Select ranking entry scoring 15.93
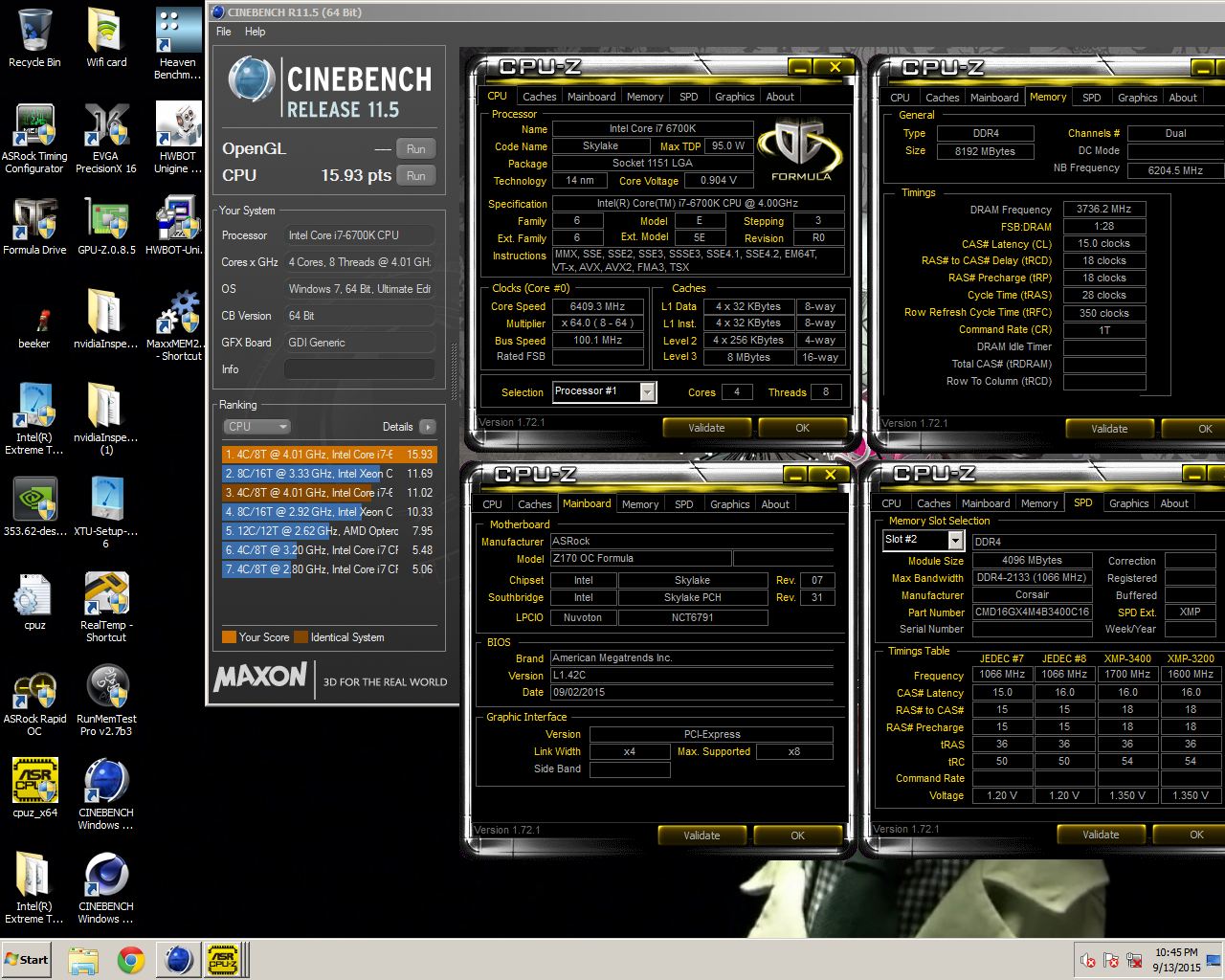The width and height of the screenshot is (1225, 980). (x=329, y=455)
